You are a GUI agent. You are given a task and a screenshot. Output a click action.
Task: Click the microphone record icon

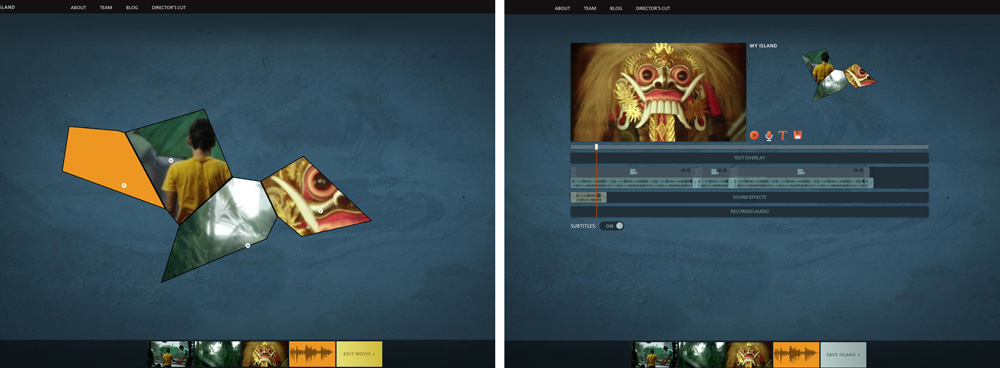tap(768, 135)
